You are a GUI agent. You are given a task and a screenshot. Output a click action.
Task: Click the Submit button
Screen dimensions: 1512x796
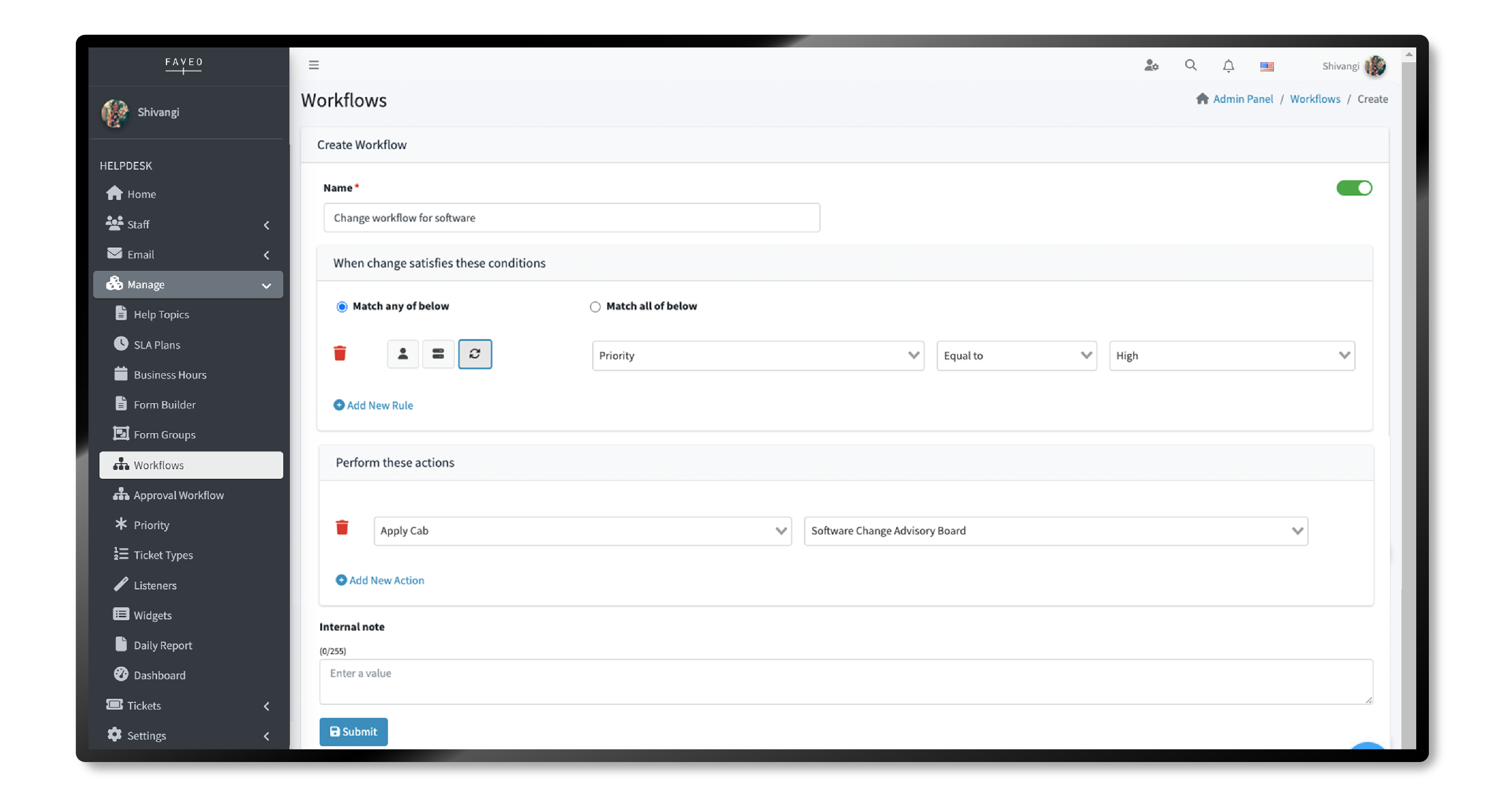pos(353,732)
